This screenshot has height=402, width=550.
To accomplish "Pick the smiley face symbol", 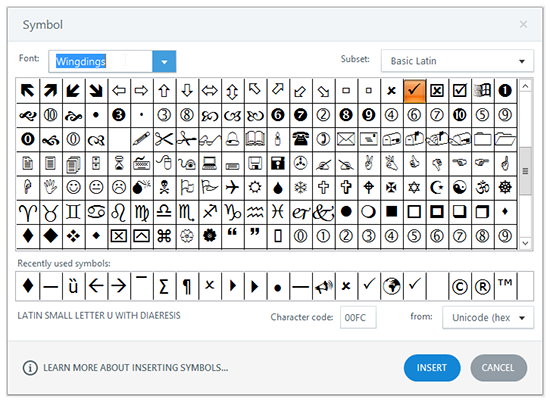I will point(73,187).
